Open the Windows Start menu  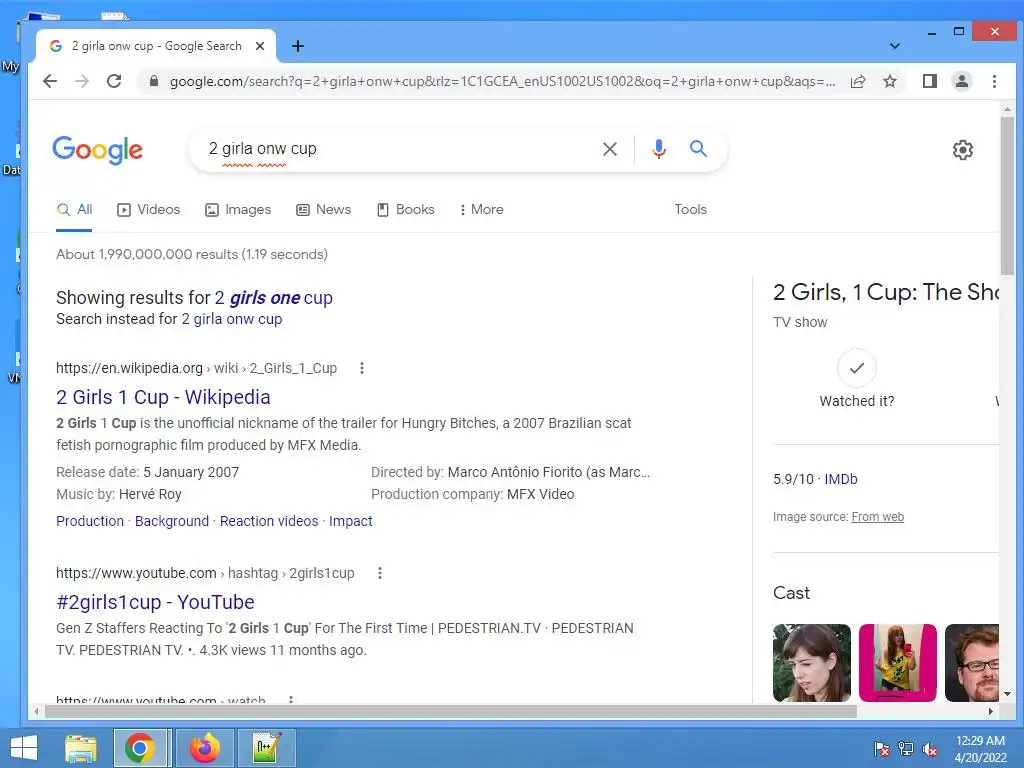pos(24,748)
